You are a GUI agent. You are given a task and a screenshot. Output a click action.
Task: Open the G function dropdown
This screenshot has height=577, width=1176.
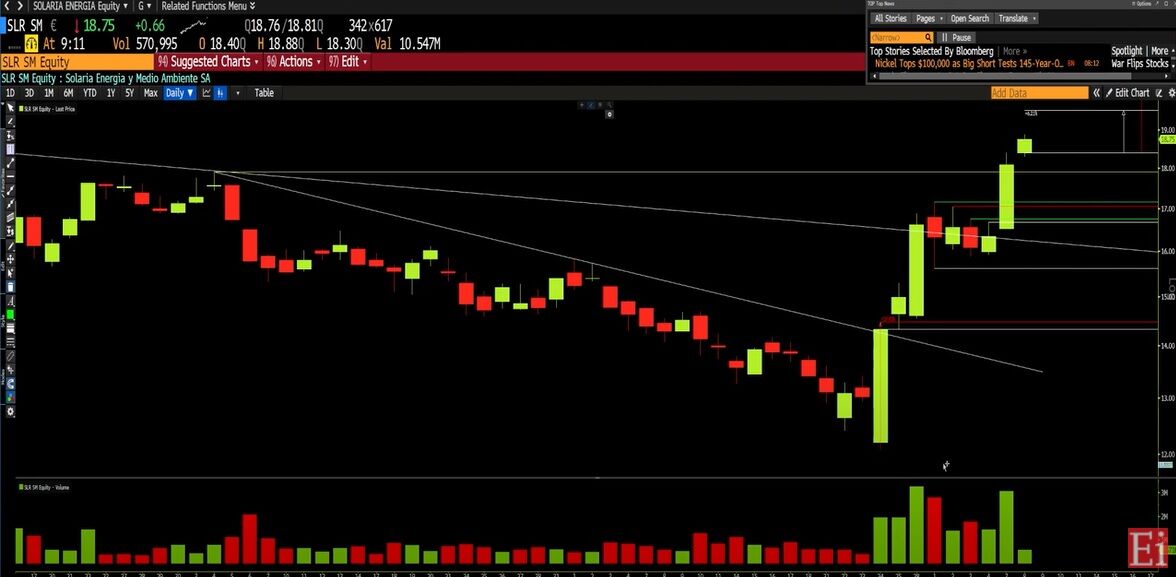click(x=144, y=5)
